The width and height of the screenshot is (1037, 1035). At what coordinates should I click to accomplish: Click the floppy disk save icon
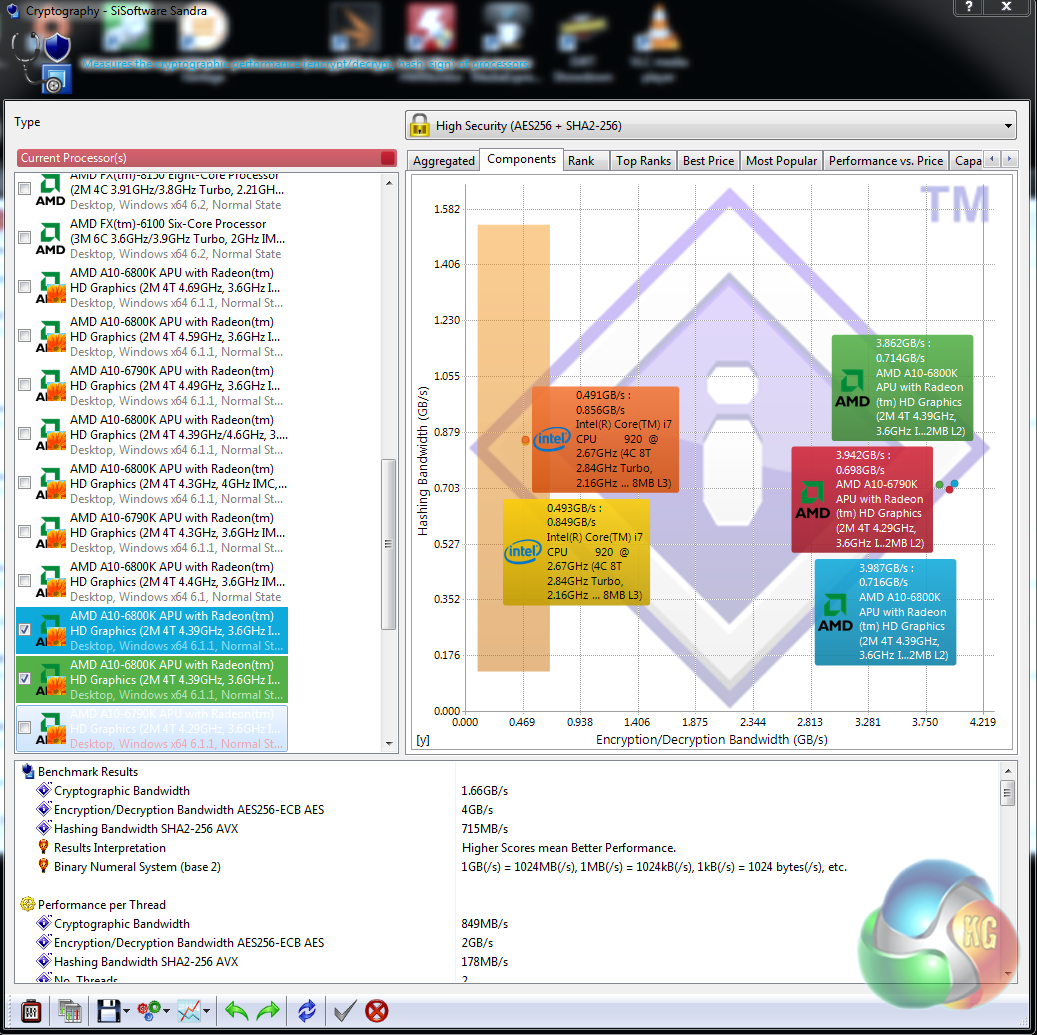[108, 1010]
